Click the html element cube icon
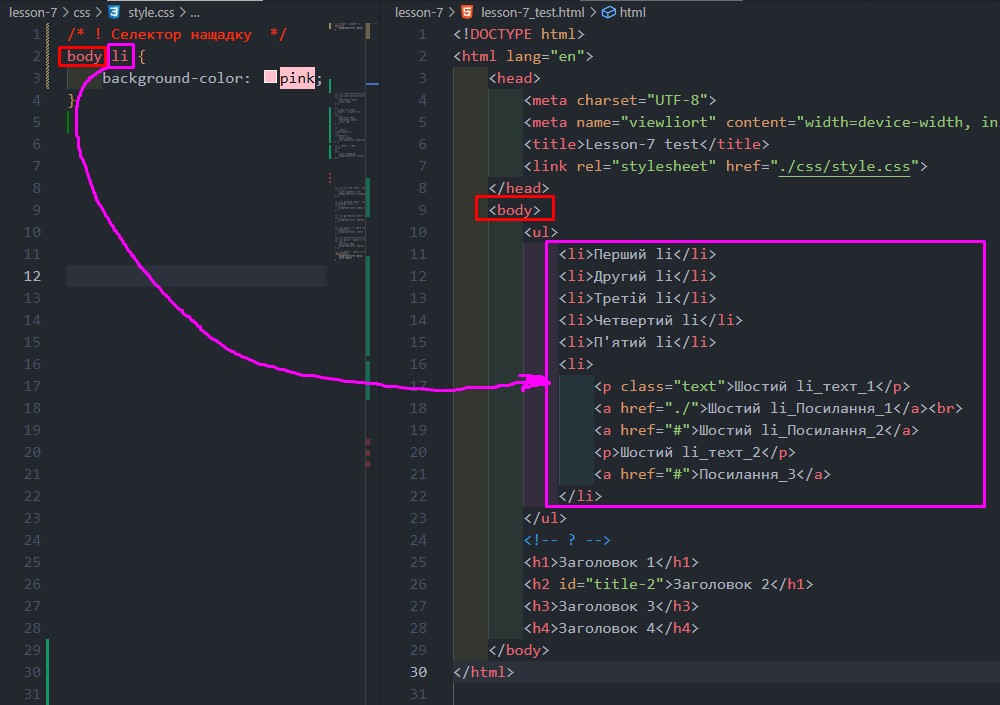The image size is (1000, 705). pyautogui.click(x=608, y=12)
